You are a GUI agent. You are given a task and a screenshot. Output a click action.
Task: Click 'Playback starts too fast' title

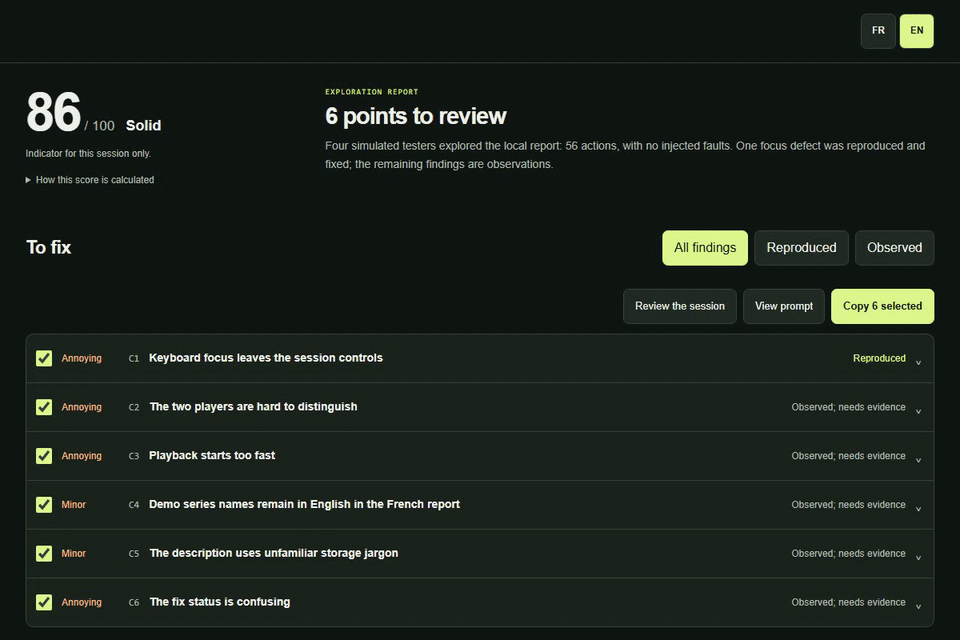pos(212,455)
